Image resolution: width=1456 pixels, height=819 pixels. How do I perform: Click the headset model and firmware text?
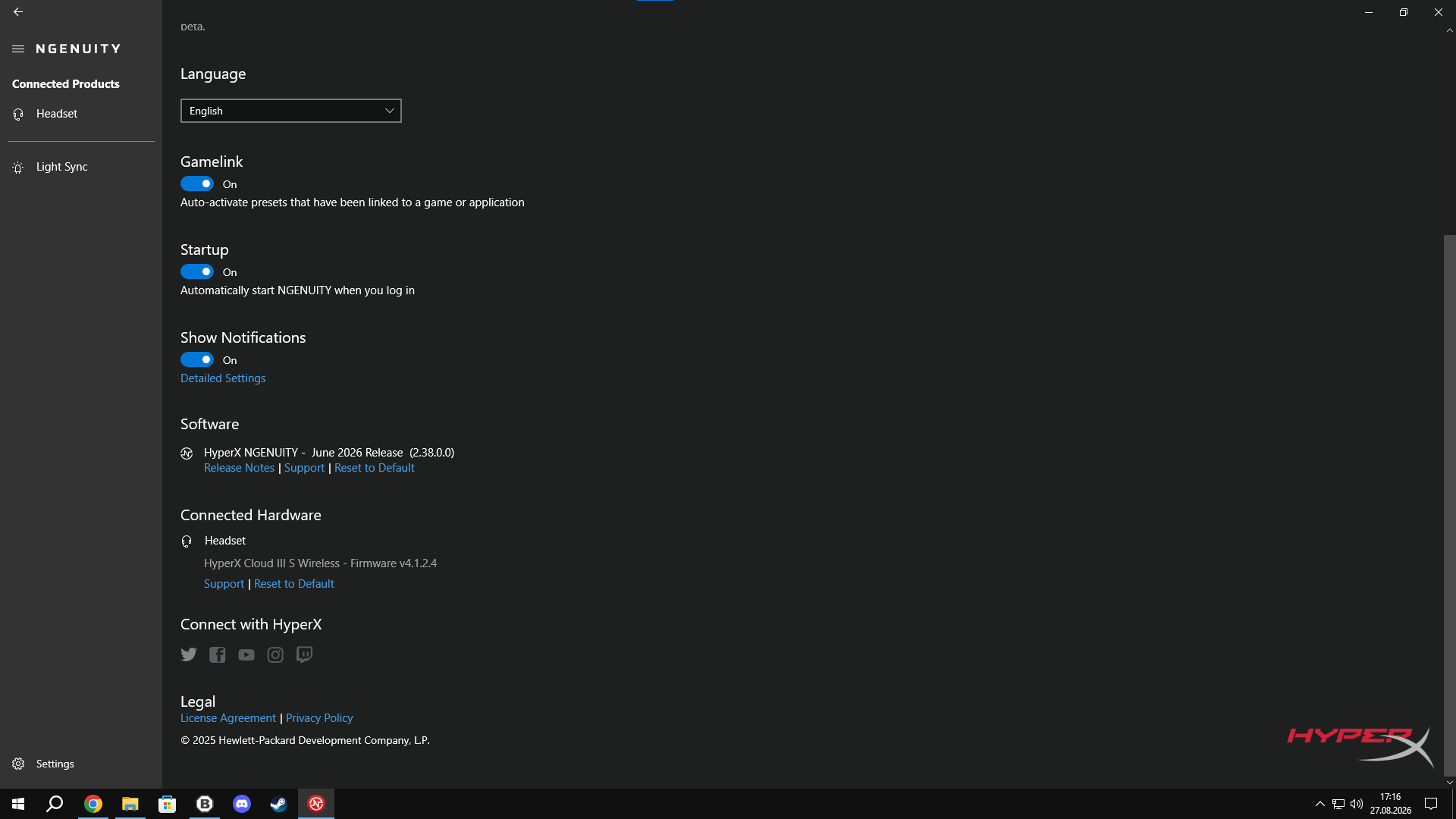(x=320, y=563)
